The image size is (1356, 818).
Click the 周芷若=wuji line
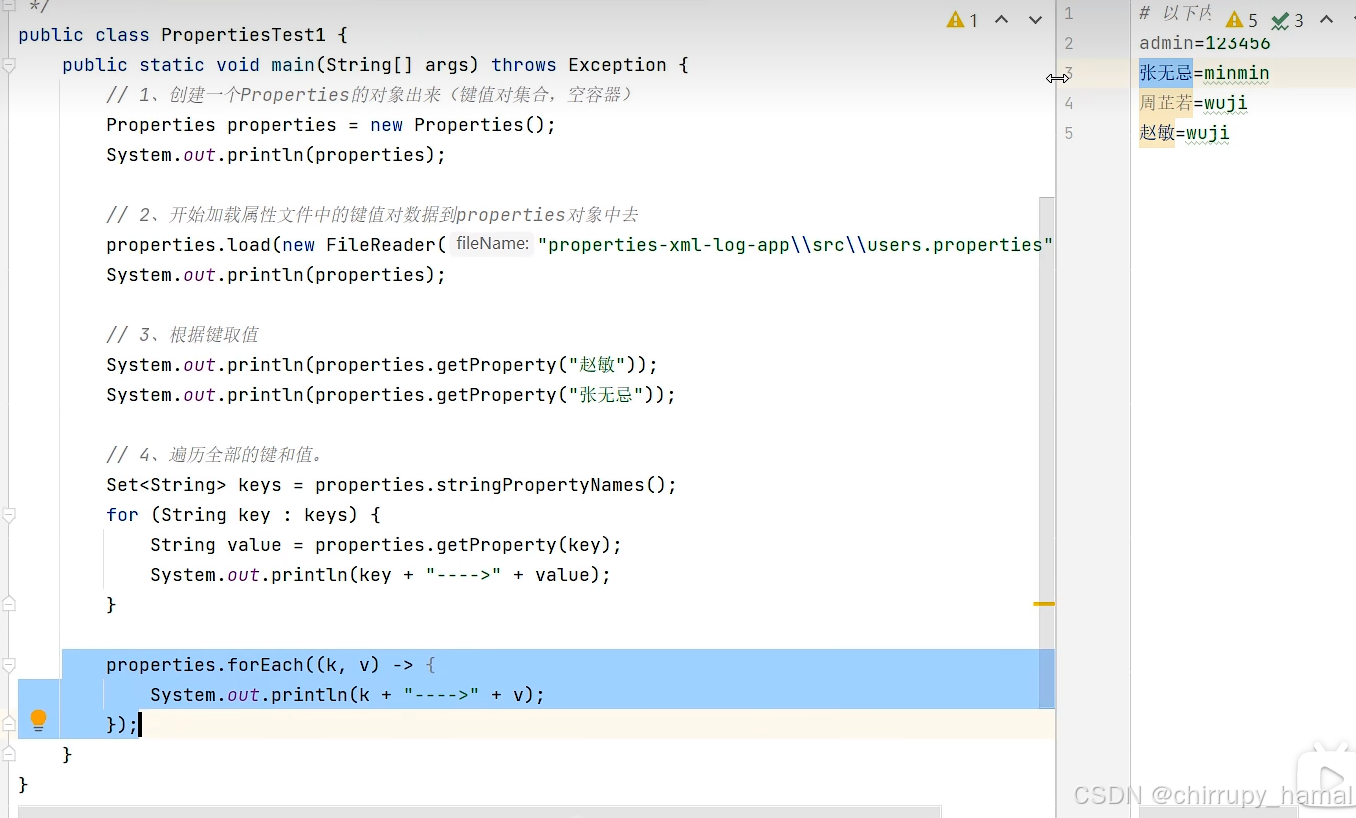pos(1193,103)
